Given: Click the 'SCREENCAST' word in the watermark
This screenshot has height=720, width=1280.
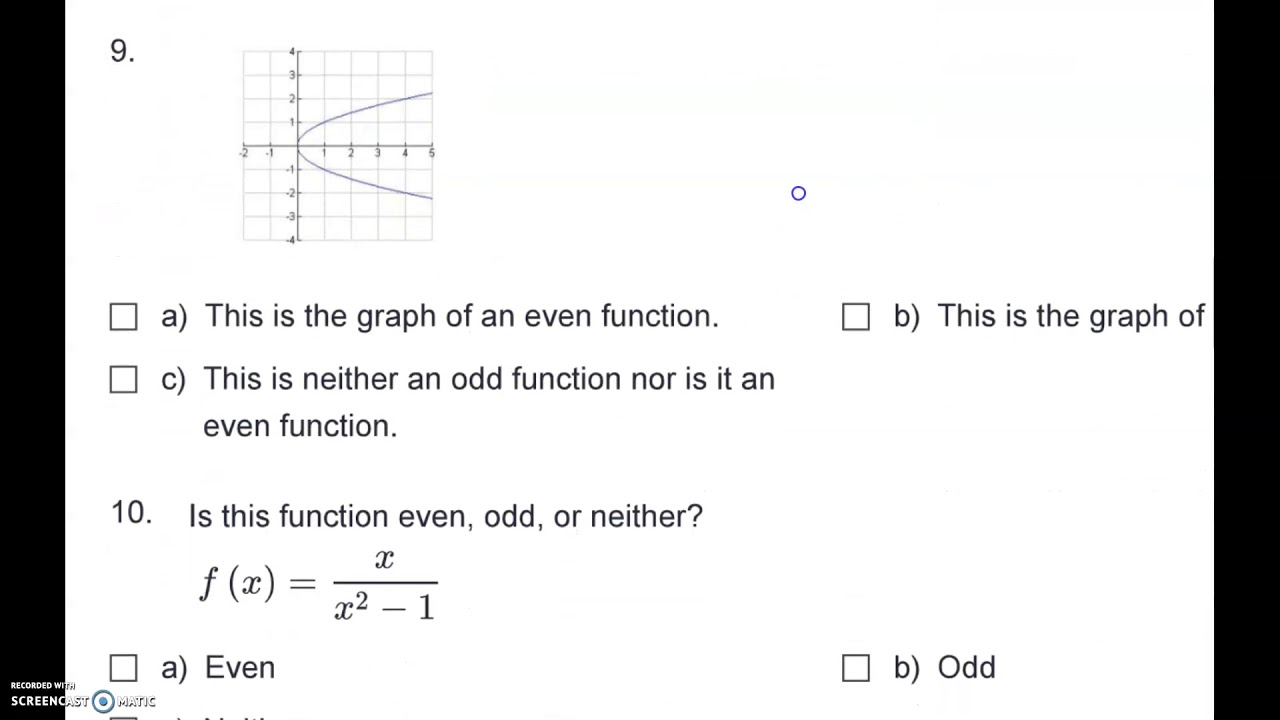Looking at the screenshot, I should coord(50,702).
